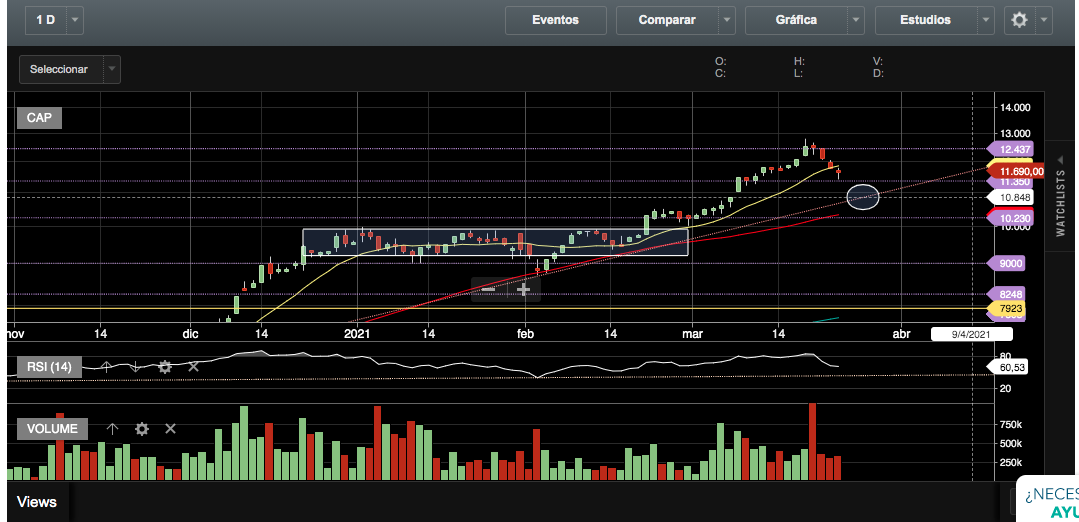The height and width of the screenshot is (522, 1079).
Task: Click the 500k volume axis label
Action: (1011, 443)
